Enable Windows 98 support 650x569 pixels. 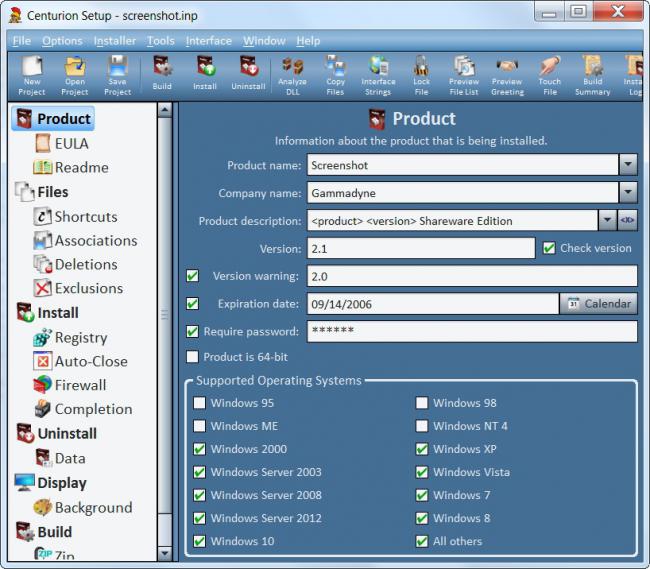[422, 403]
